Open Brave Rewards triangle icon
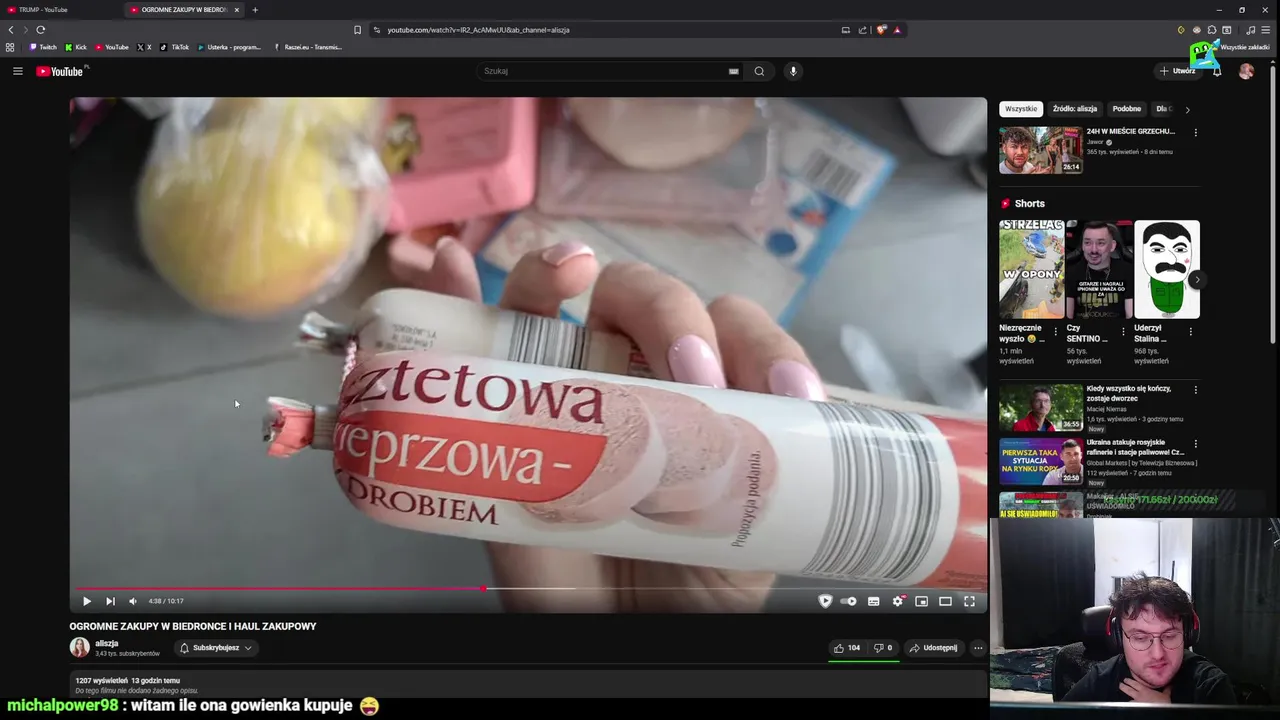The height and width of the screenshot is (720, 1280). [x=897, y=30]
